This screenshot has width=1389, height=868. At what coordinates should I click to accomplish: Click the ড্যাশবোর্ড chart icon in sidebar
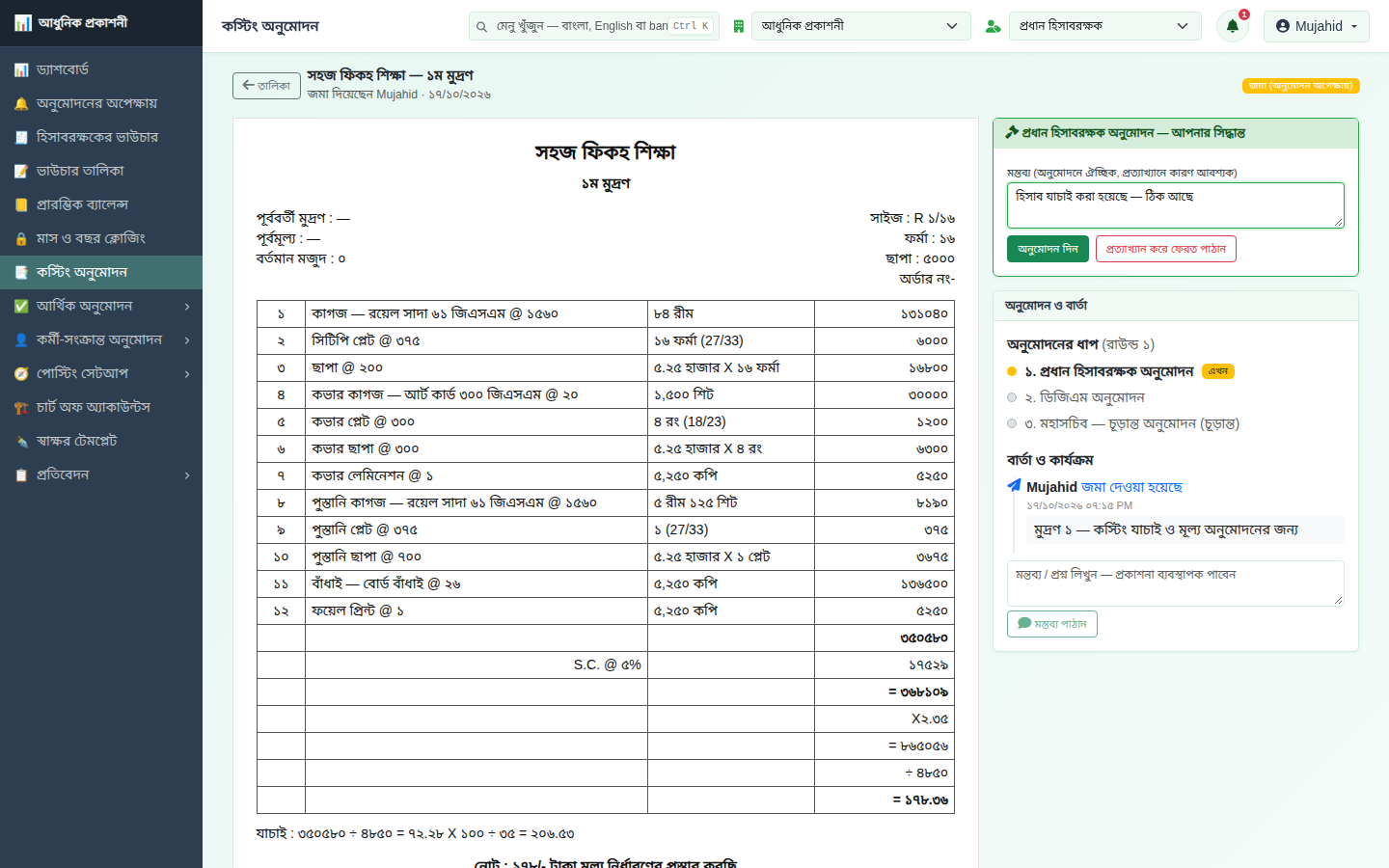(x=21, y=70)
